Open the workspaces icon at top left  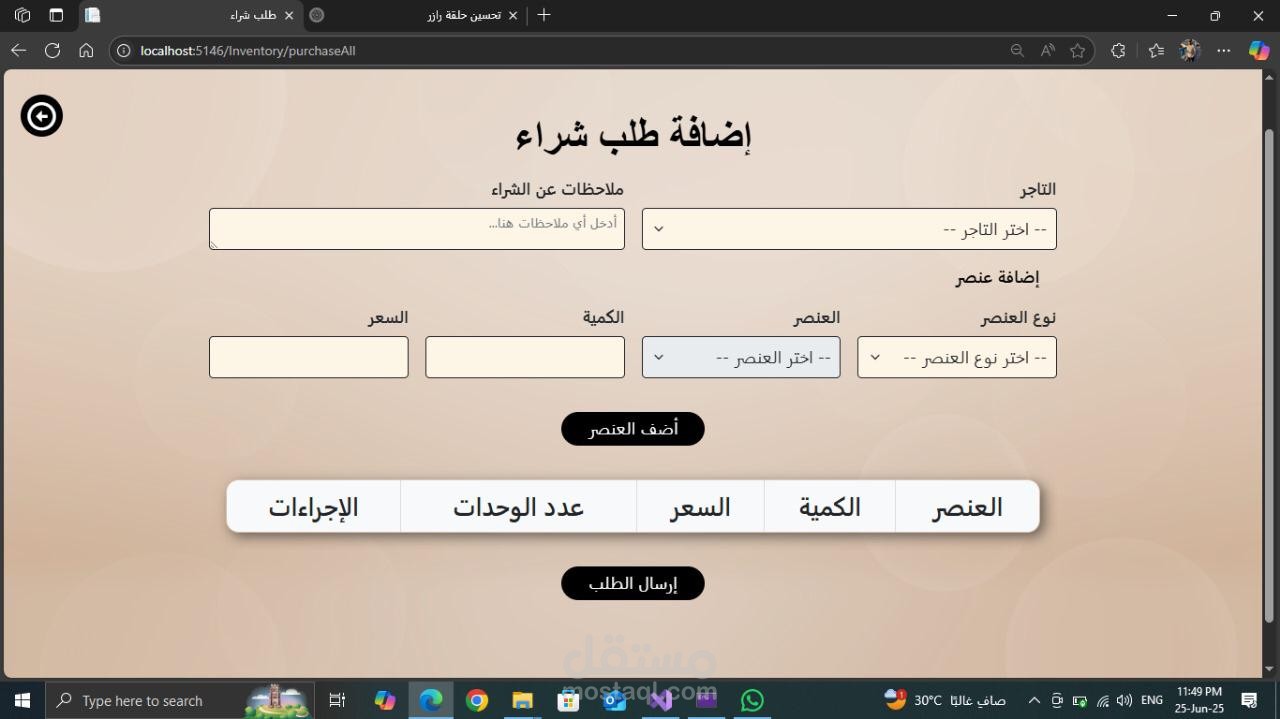[22, 15]
